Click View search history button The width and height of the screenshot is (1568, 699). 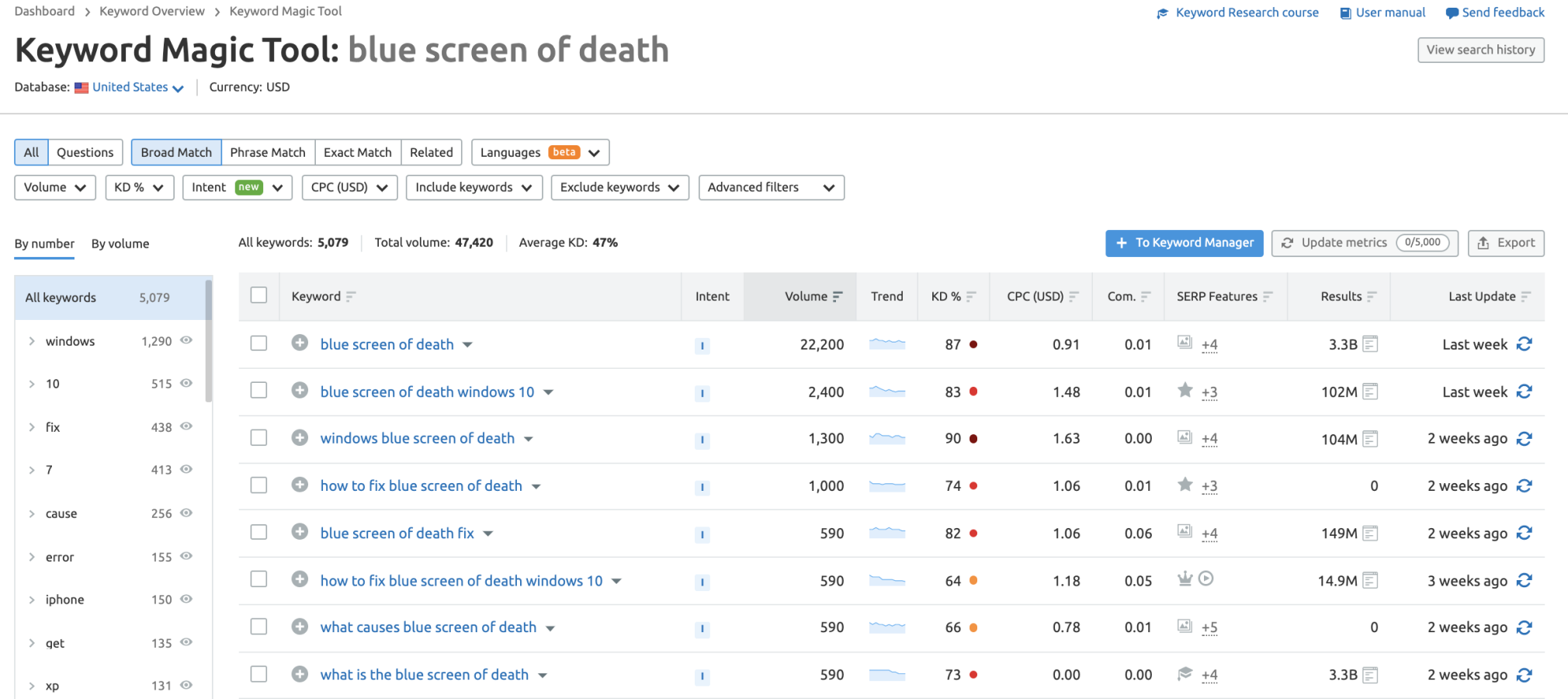pyautogui.click(x=1481, y=50)
